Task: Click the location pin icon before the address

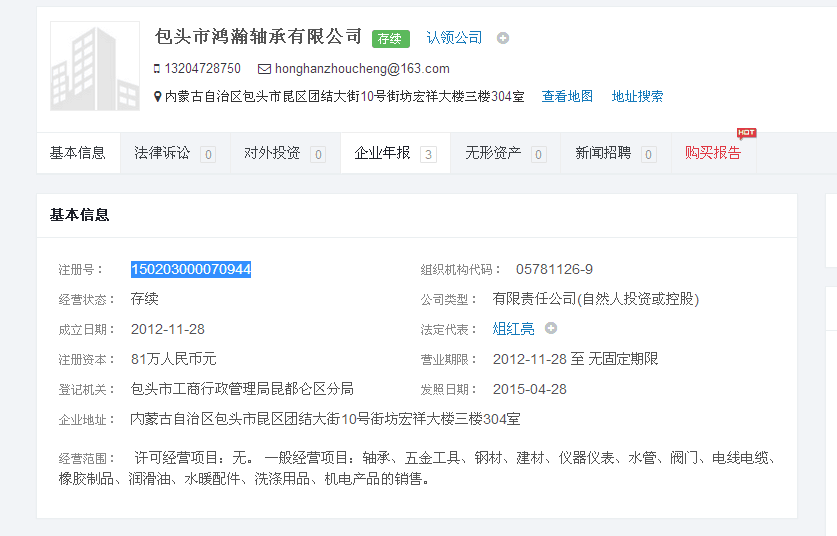Action: (x=157, y=97)
